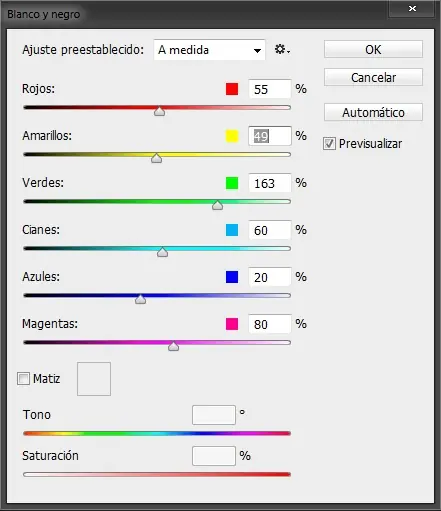Screen dimensions: 441x511
Task: Confirm with the OK button
Action: [373, 49]
